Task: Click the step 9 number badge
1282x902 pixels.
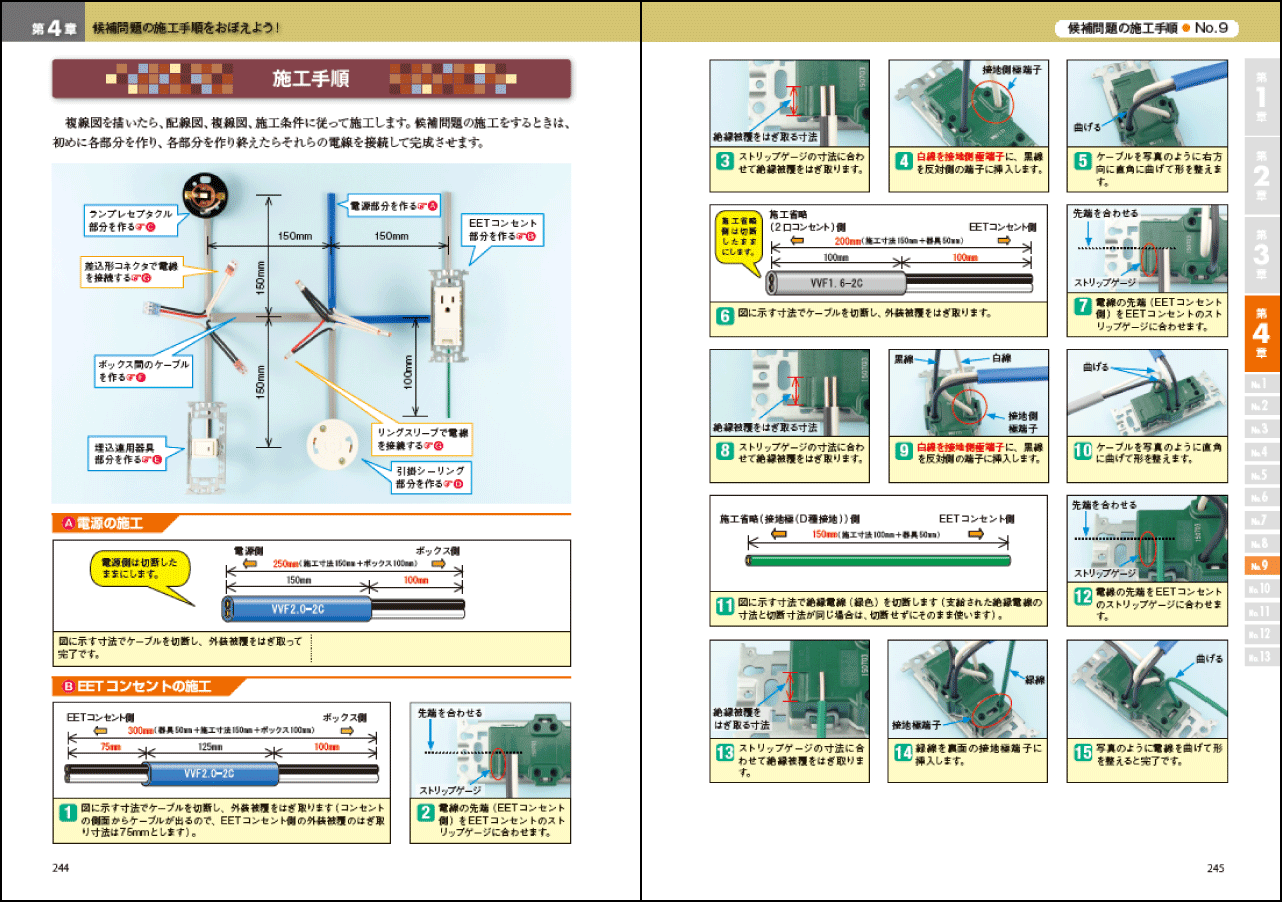Action: click(902, 452)
